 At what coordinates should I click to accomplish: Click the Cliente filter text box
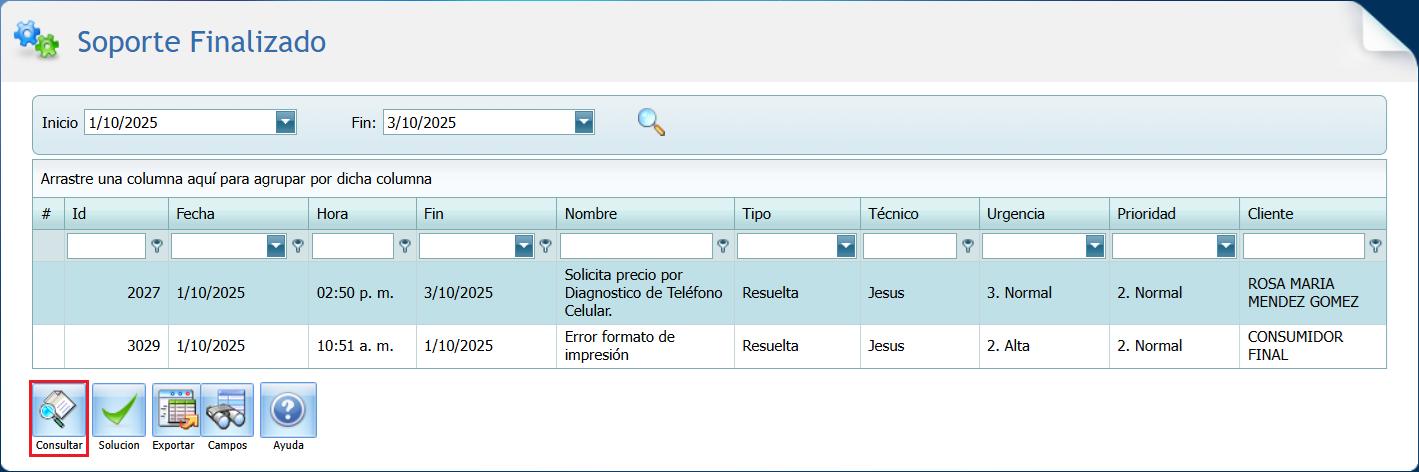(x=1304, y=246)
